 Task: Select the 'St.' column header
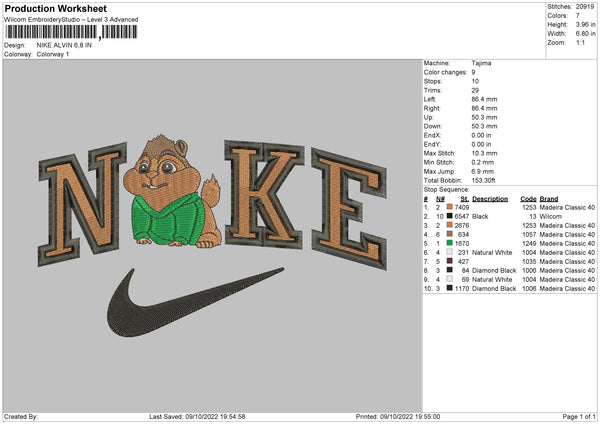(x=465, y=199)
